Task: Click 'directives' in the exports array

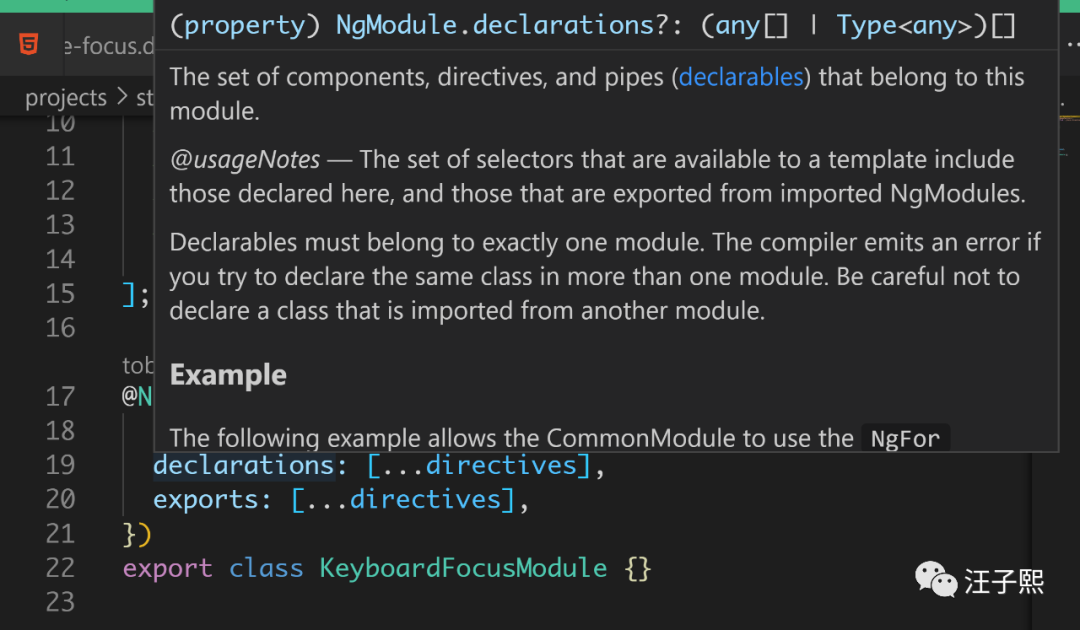Action: (425, 499)
